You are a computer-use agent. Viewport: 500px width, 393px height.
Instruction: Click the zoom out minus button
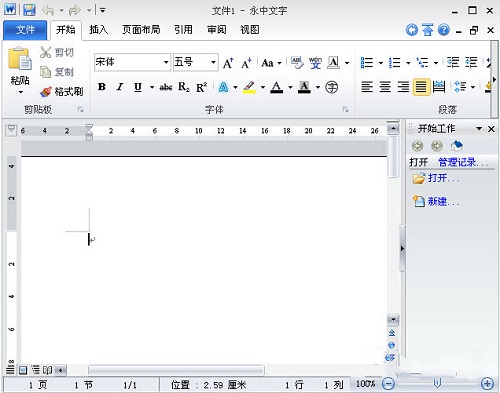388,384
